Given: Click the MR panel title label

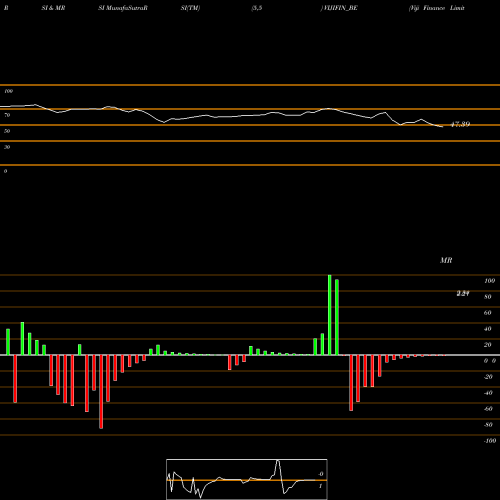Looking at the screenshot, I should [446, 260].
